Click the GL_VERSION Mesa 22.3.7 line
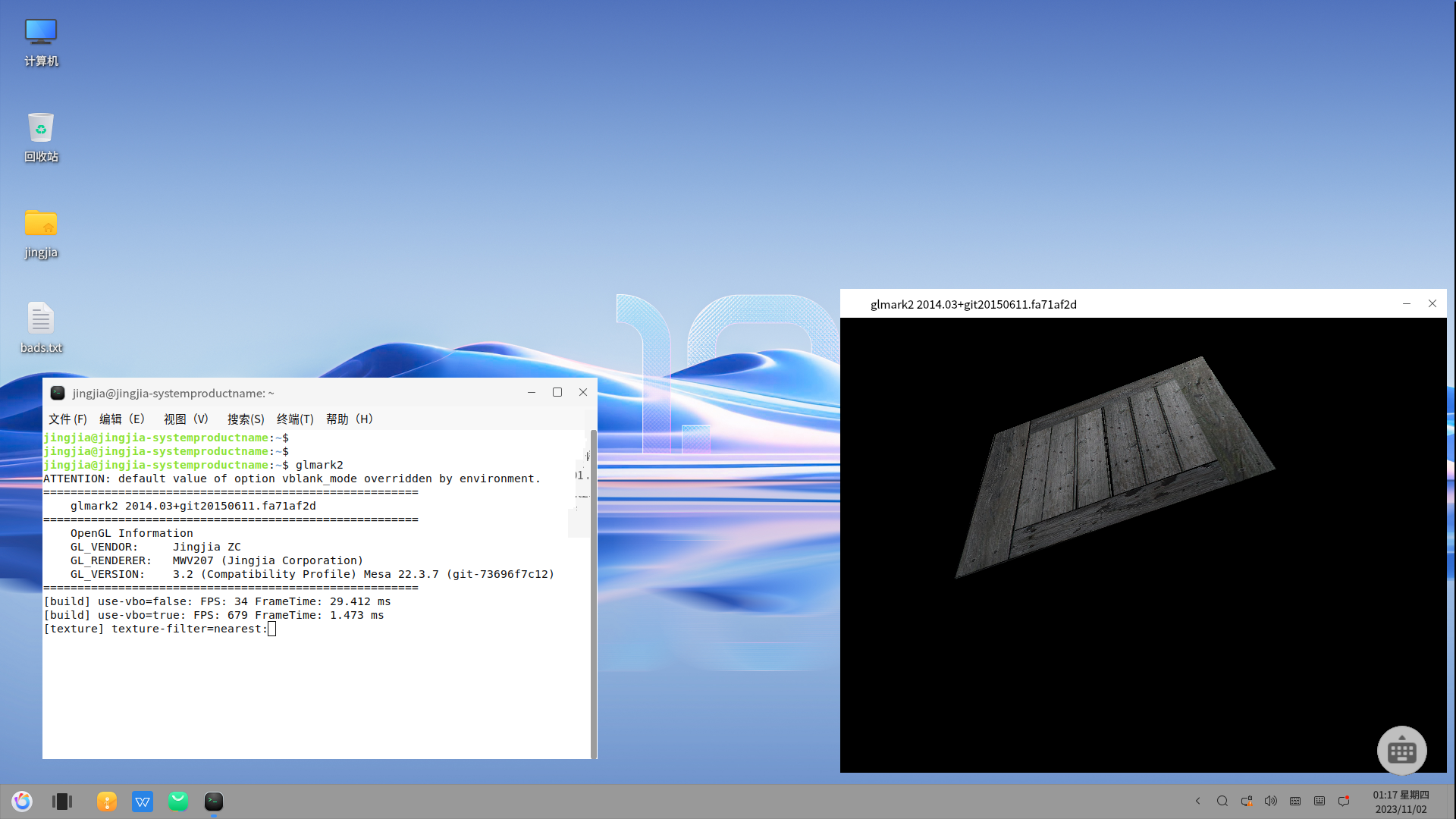 click(312, 574)
